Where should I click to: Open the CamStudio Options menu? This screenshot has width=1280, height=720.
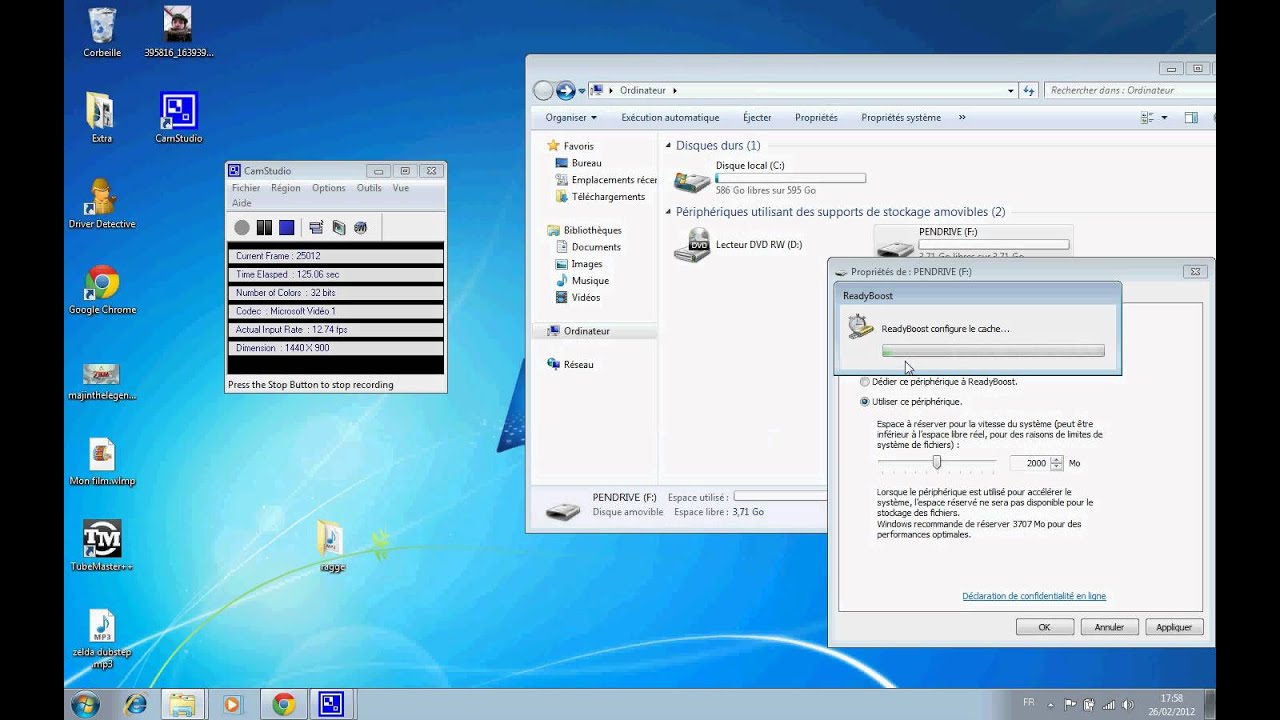[328, 188]
